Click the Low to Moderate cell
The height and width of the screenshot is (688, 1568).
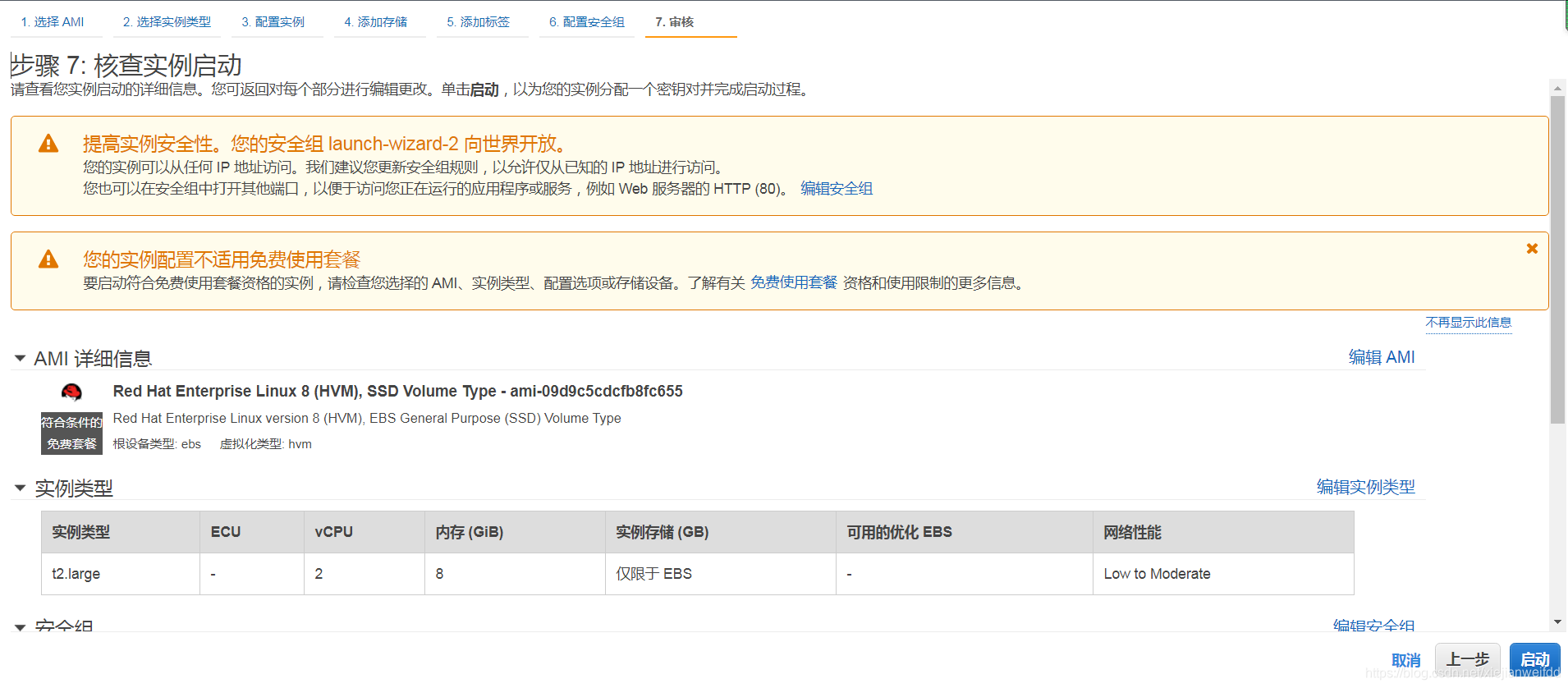point(1223,574)
